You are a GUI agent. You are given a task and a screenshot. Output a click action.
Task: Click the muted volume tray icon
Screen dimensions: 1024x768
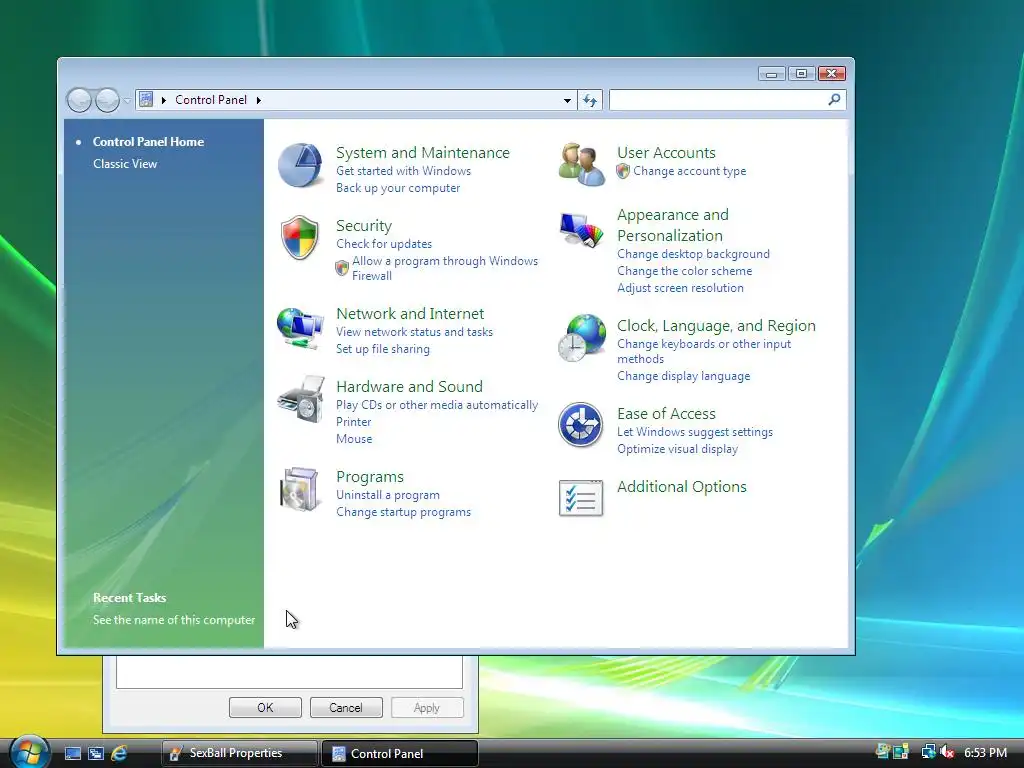click(x=947, y=752)
